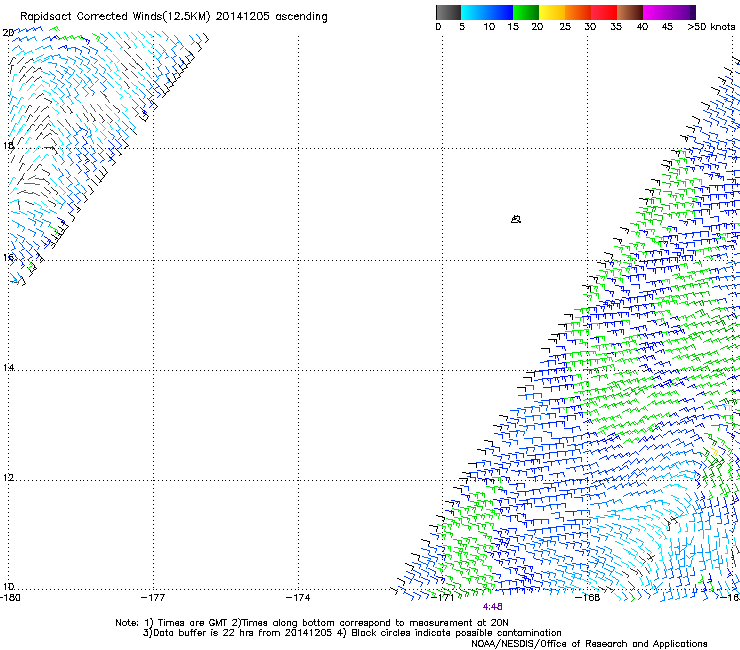Click the red 30-35 knots legend swatch

pos(604,12)
